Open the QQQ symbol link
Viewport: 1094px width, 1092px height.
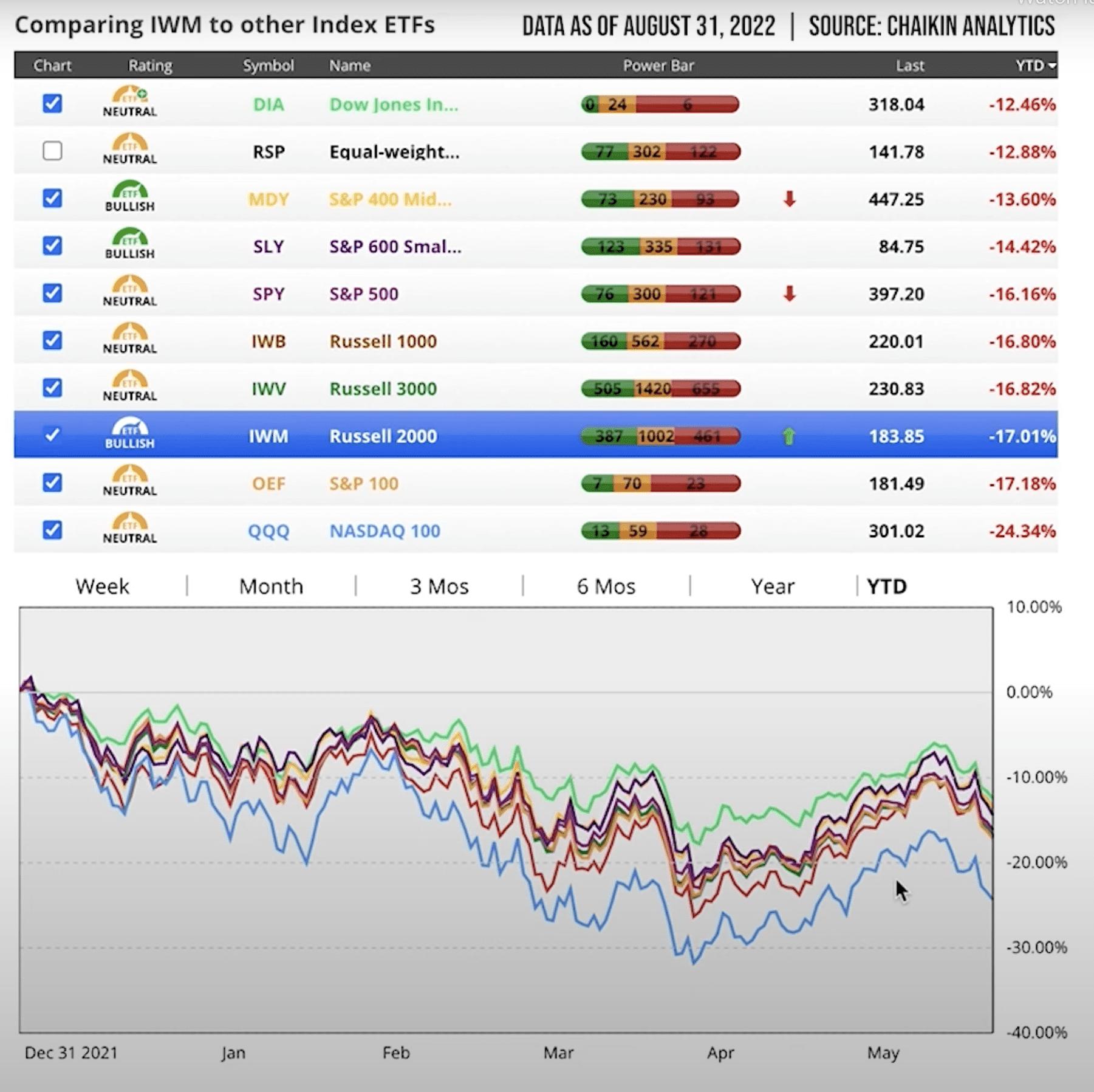tap(268, 531)
